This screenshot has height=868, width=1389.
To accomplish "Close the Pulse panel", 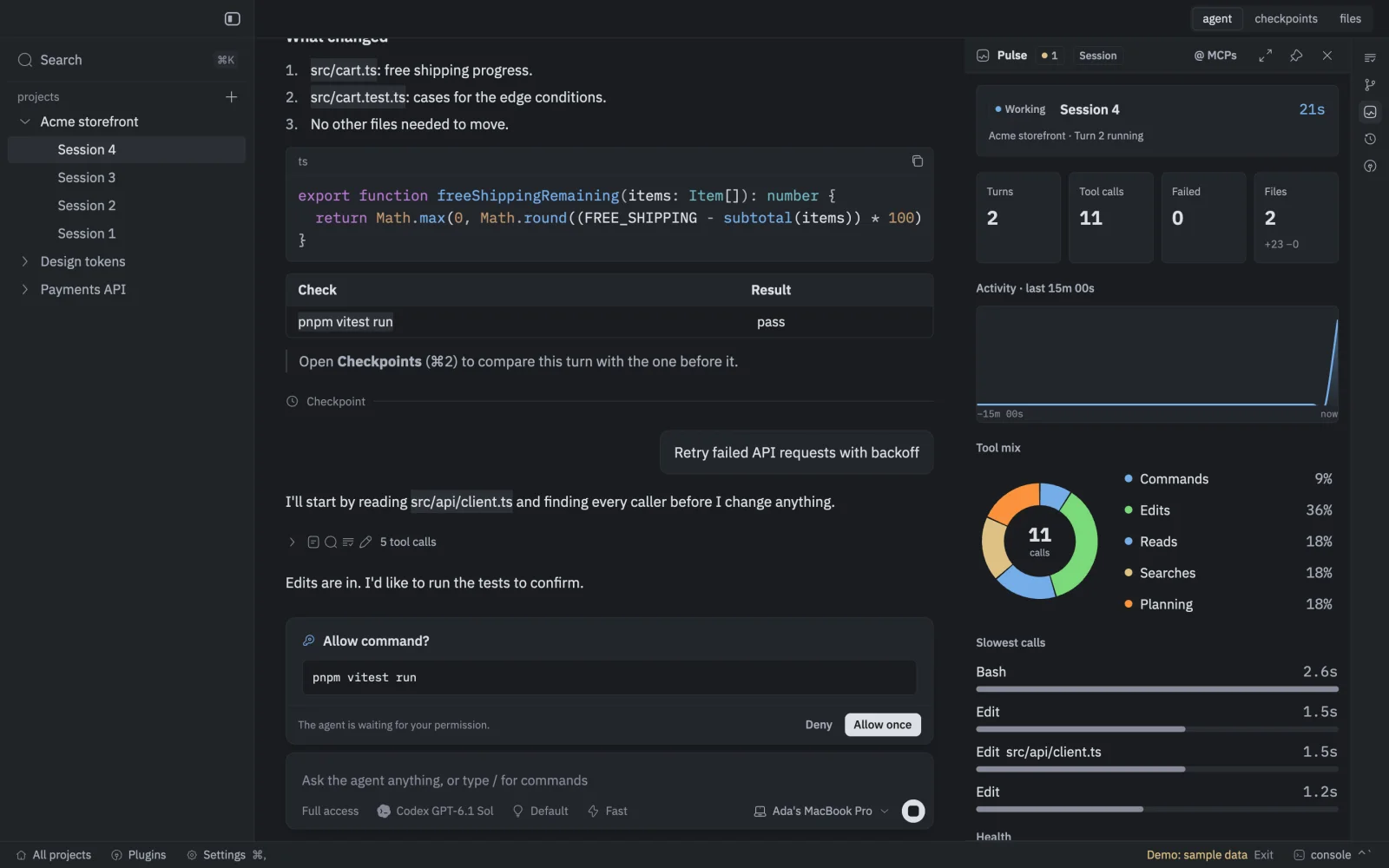I will (1327, 56).
